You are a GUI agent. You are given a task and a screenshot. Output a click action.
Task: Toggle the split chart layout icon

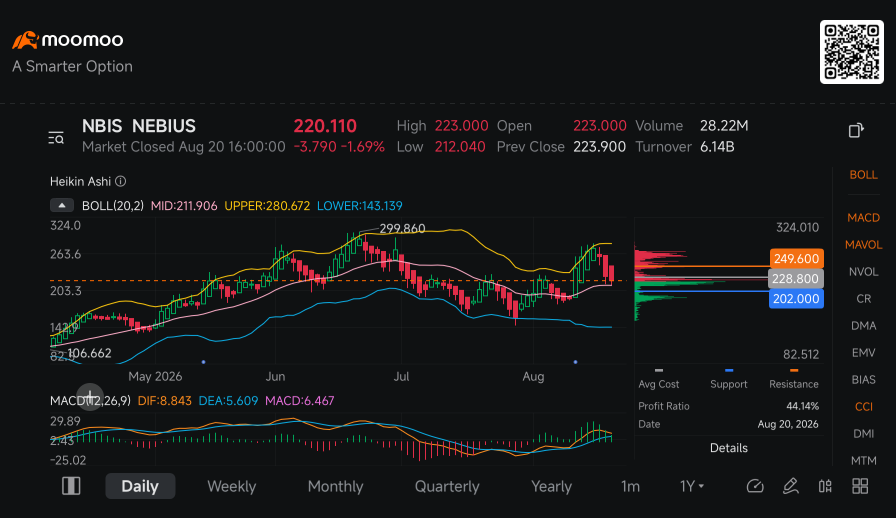point(71,486)
